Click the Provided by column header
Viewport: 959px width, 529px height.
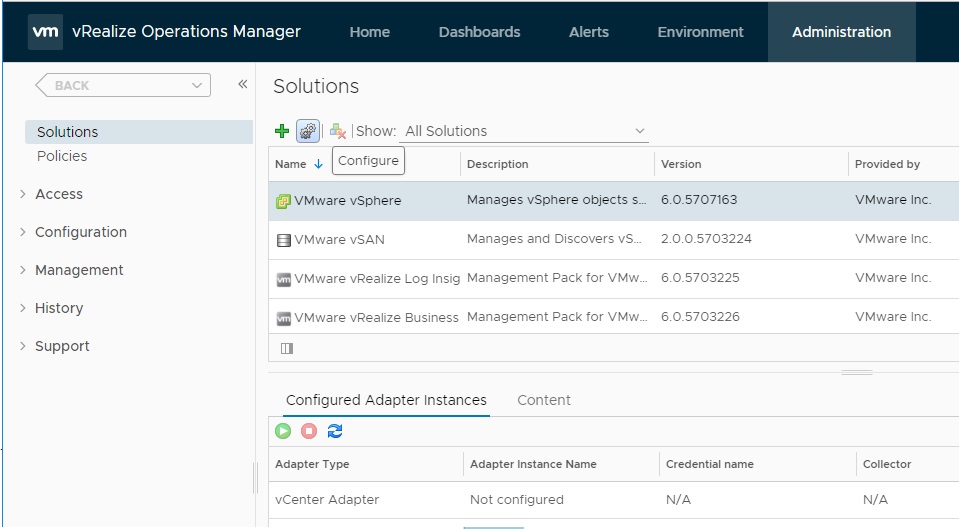click(x=887, y=164)
